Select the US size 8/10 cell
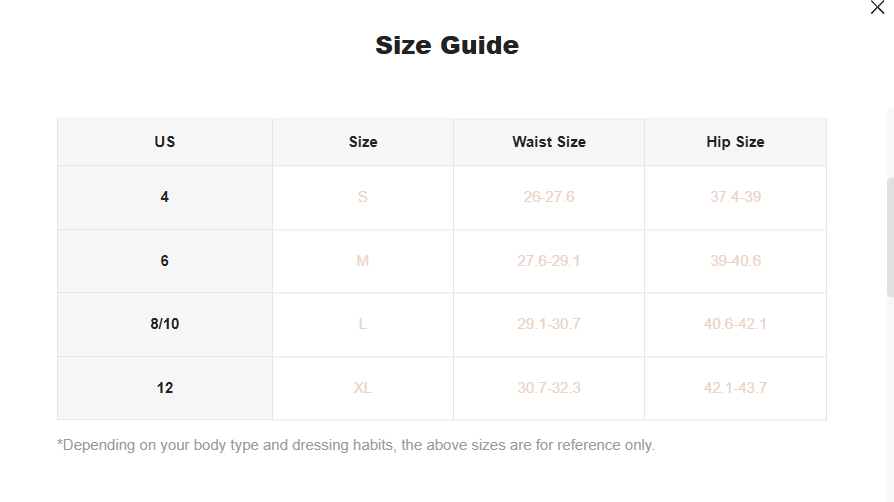Viewport: 894px width, 502px height. [x=165, y=324]
